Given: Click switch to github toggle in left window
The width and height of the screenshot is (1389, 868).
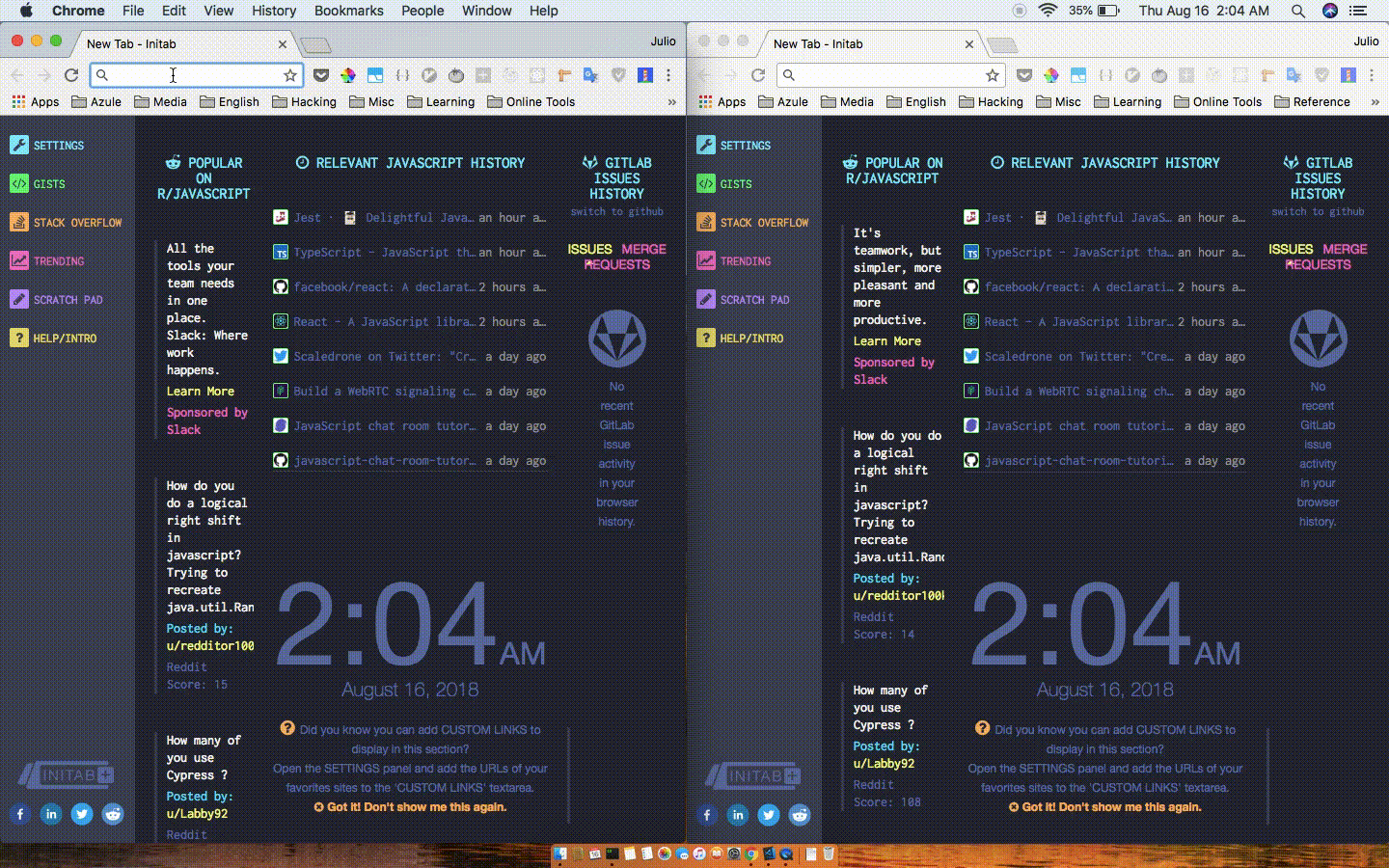Looking at the screenshot, I should pyautogui.click(x=616, y=212).
